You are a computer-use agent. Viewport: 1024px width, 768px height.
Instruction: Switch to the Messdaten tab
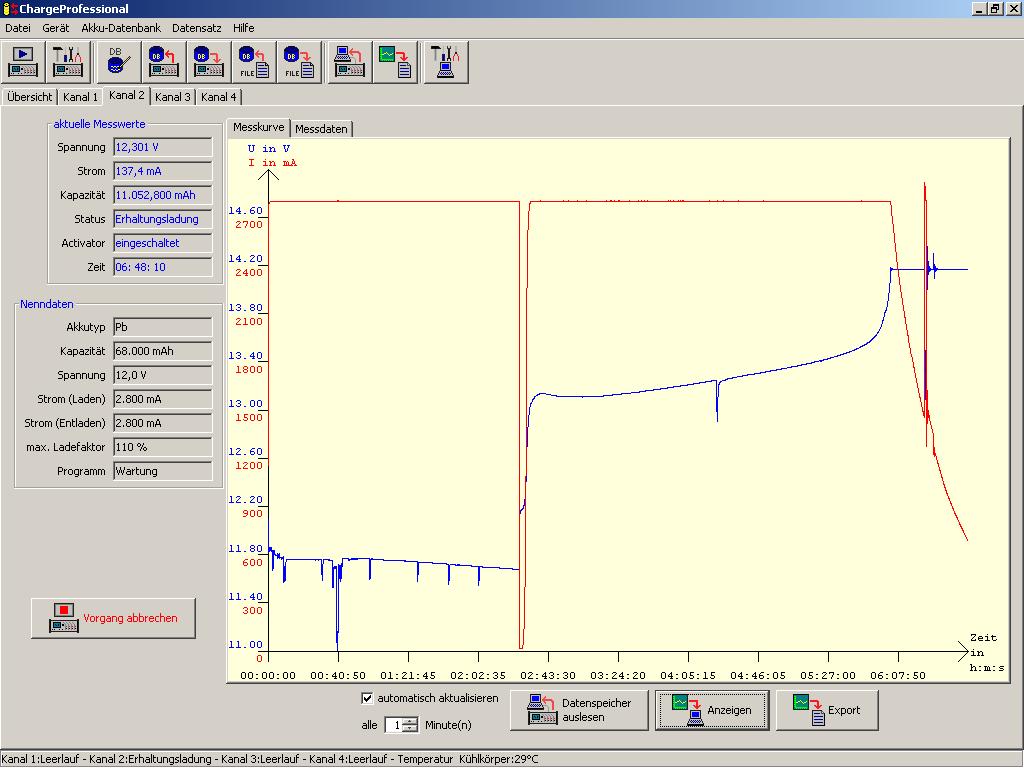321,129
